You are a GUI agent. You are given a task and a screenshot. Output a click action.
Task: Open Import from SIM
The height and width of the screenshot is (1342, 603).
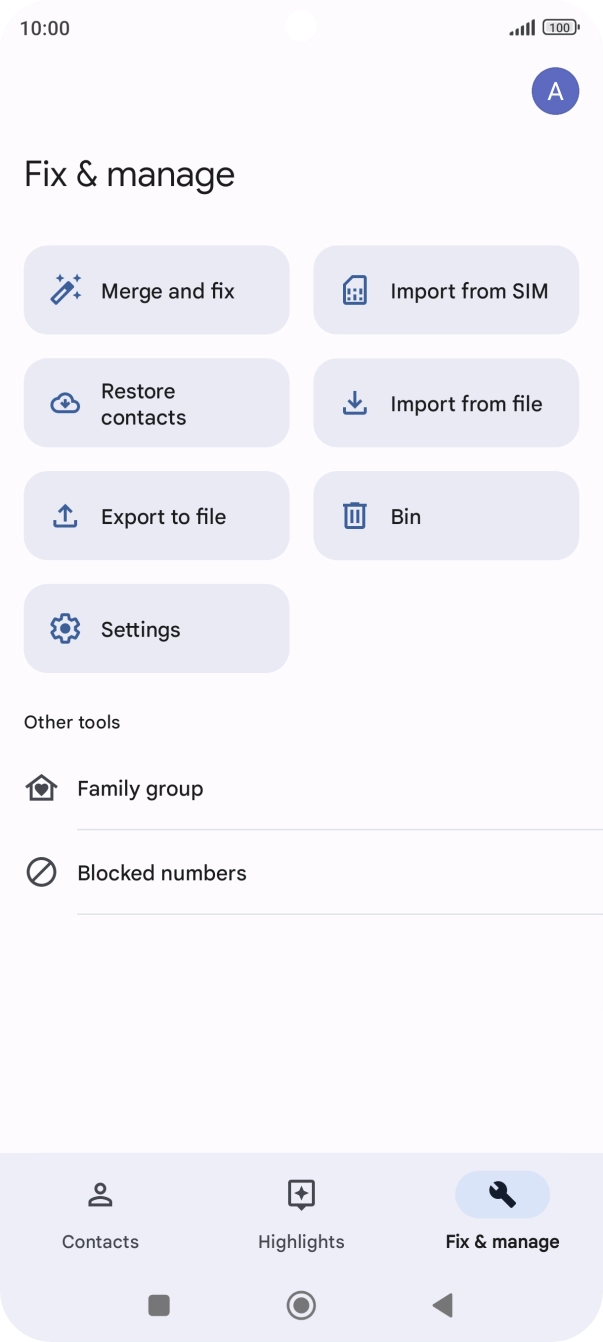click(446, 290)
